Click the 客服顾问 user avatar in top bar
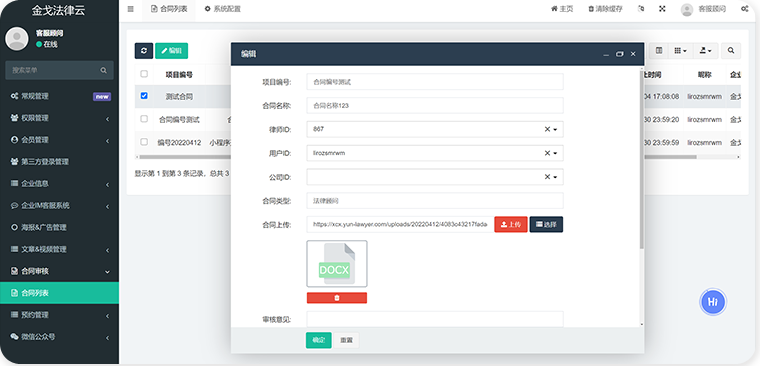Image resolution: width=760 pixels, height=366 pixels. point(687,10)
